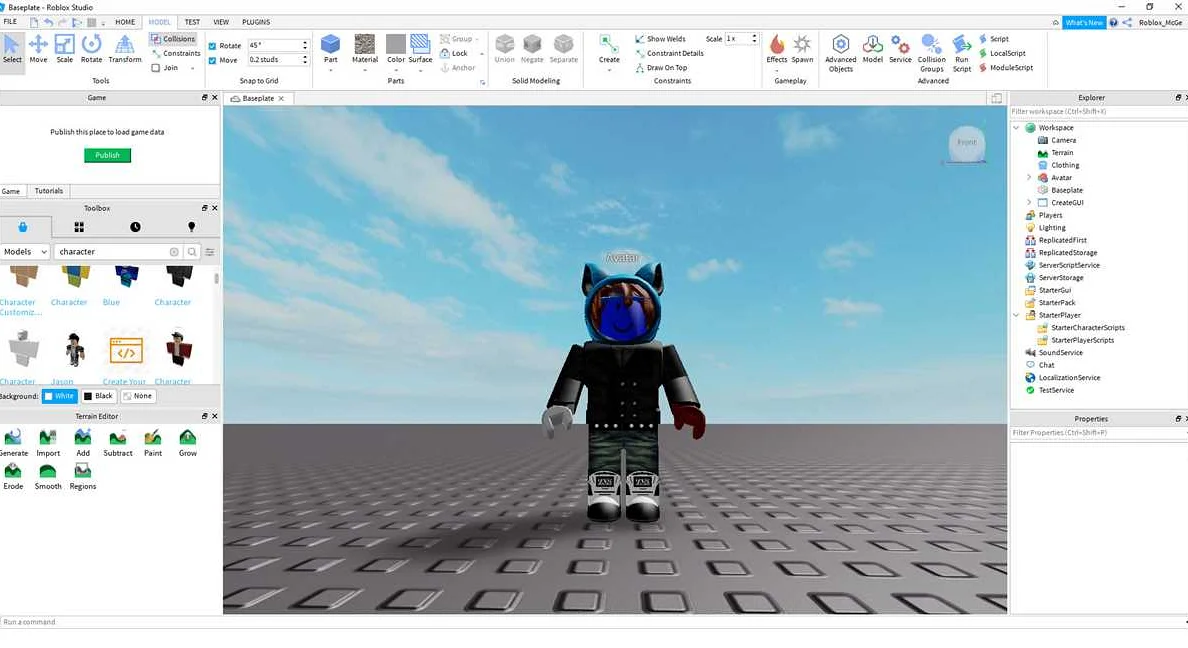
Task: Open the Part dropdown arrow
Action: 330,70
